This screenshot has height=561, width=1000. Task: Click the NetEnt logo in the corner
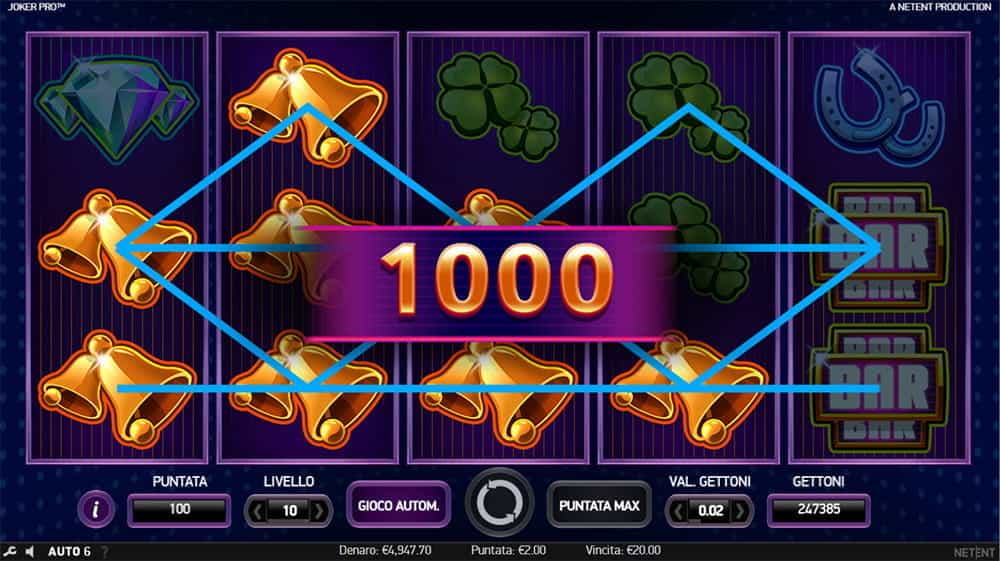click(x=973, y=552)
